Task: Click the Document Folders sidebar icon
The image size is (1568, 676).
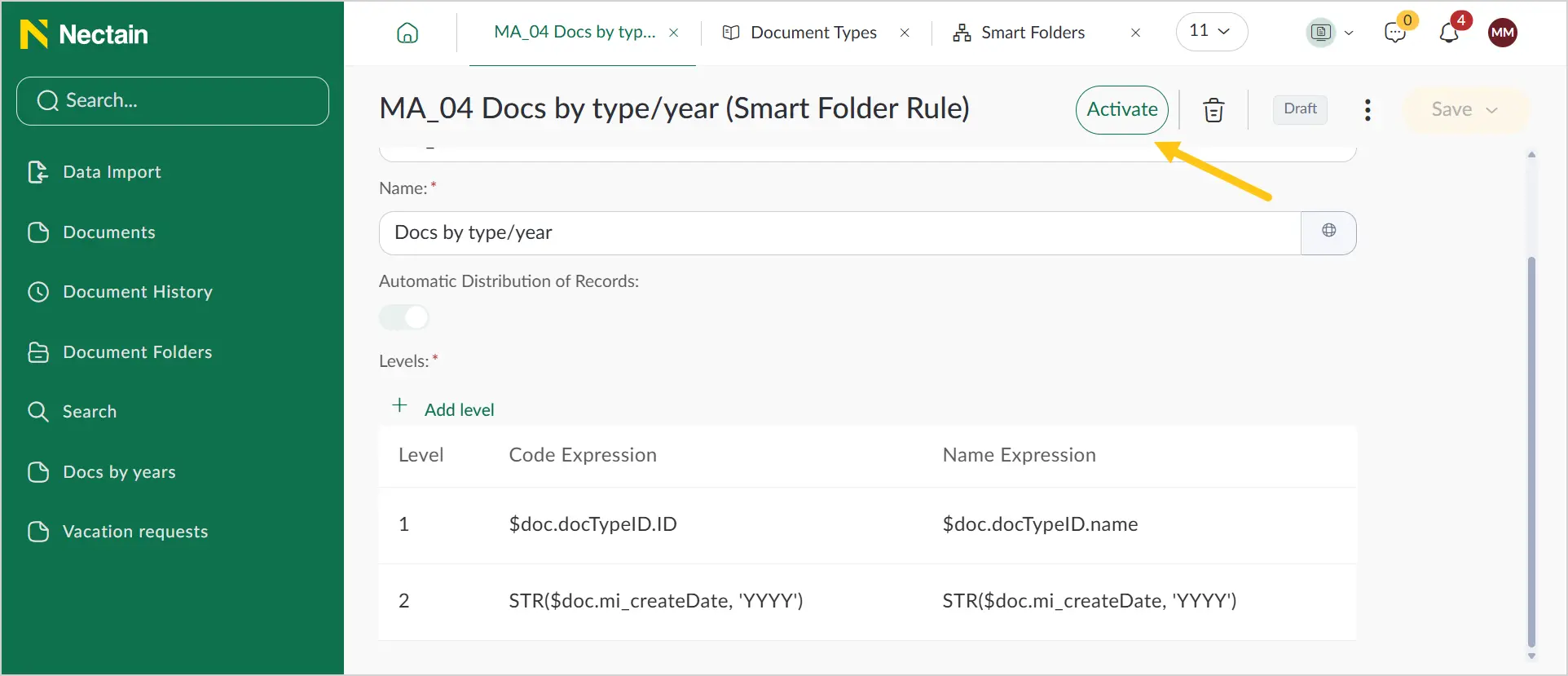Action: coord(38,352)
